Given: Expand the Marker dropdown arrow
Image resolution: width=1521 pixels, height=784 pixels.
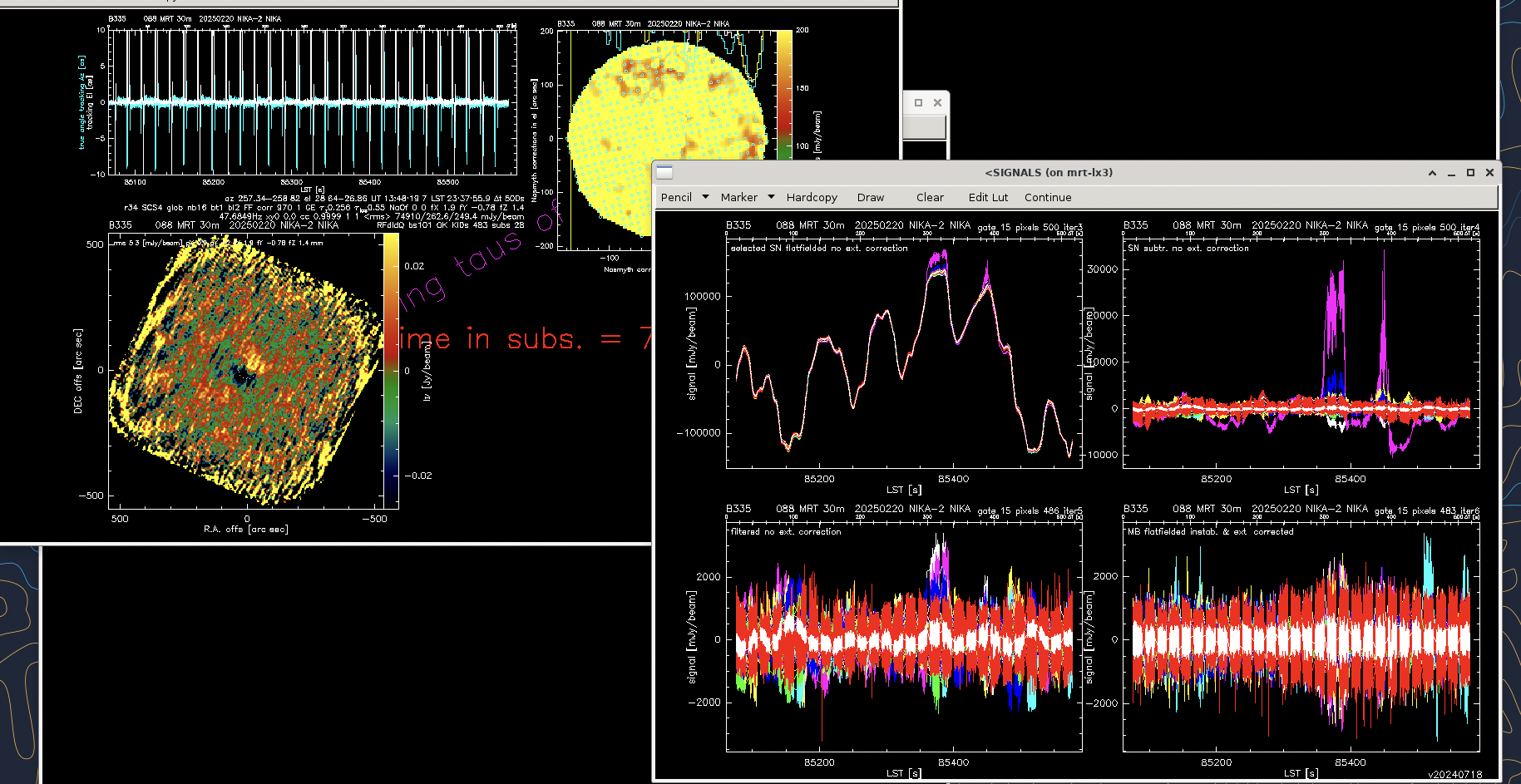Looking at the screenshot, I should point(771,197).
